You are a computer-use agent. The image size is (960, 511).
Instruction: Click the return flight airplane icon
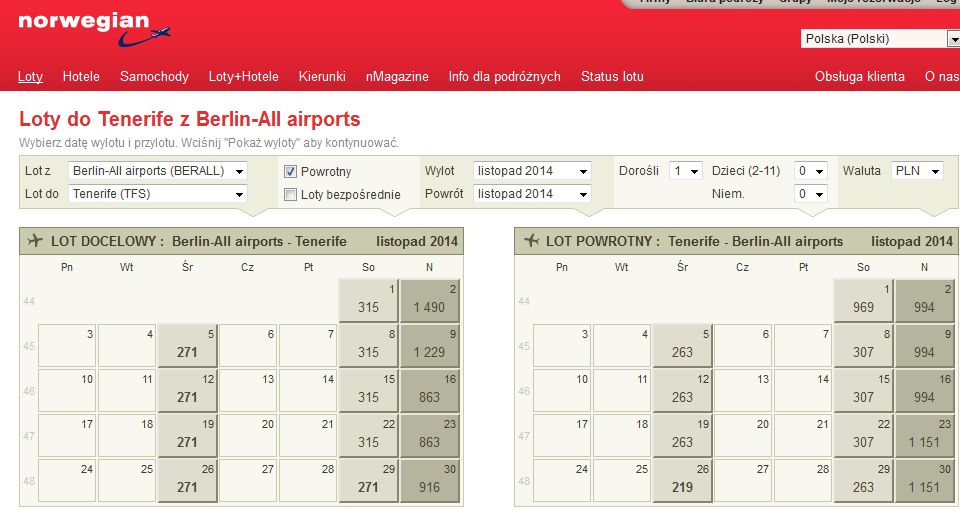point(531,241)
